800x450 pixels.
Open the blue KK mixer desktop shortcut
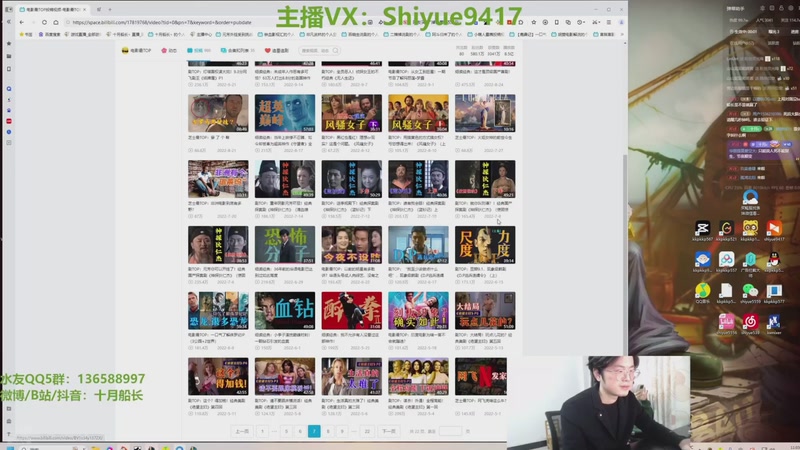click(774, 322)
